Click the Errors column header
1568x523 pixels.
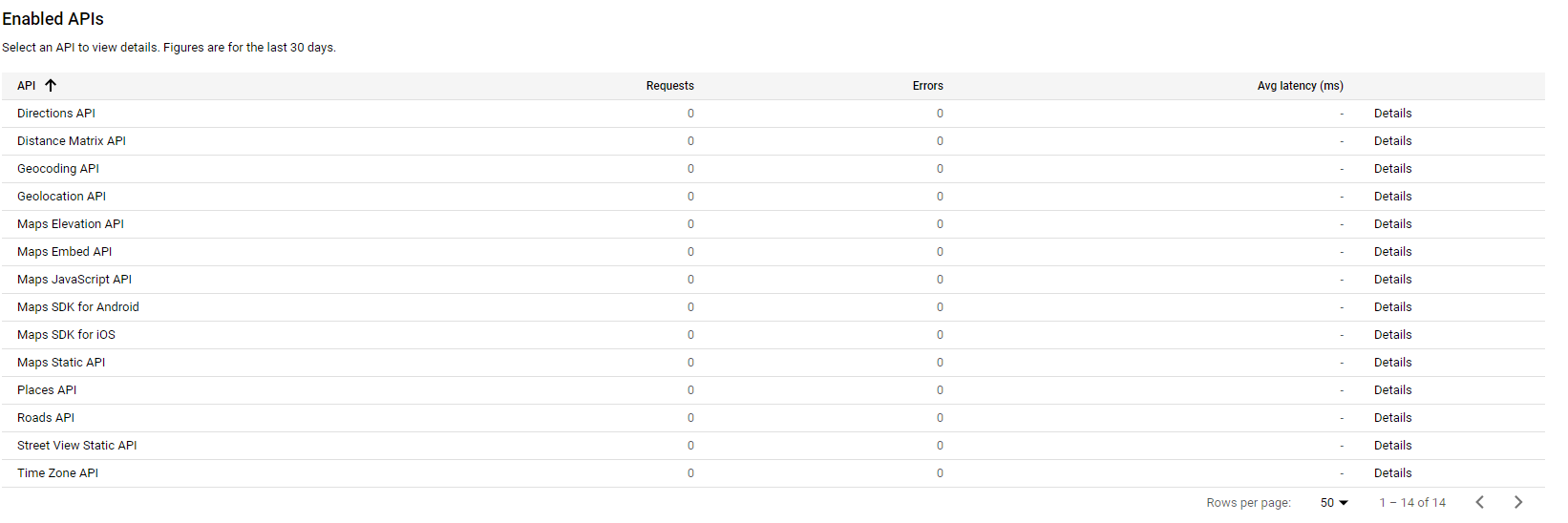point(928,86)
